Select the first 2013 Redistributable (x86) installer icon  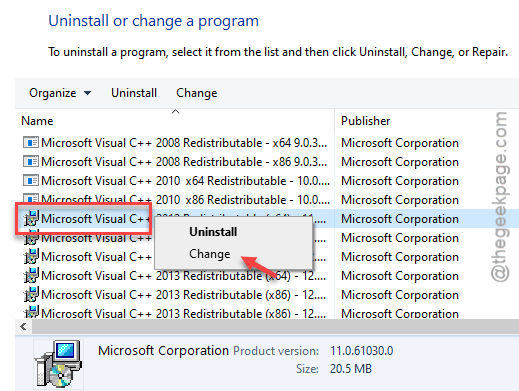point(31,295)
